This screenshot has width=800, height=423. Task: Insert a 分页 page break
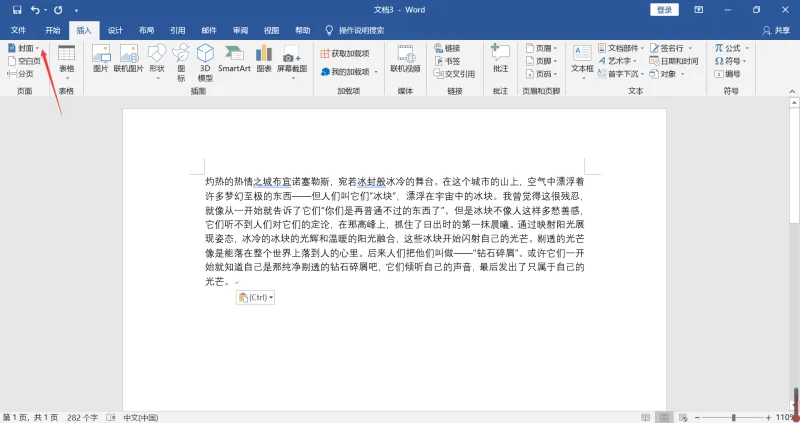tap(21, 73)
